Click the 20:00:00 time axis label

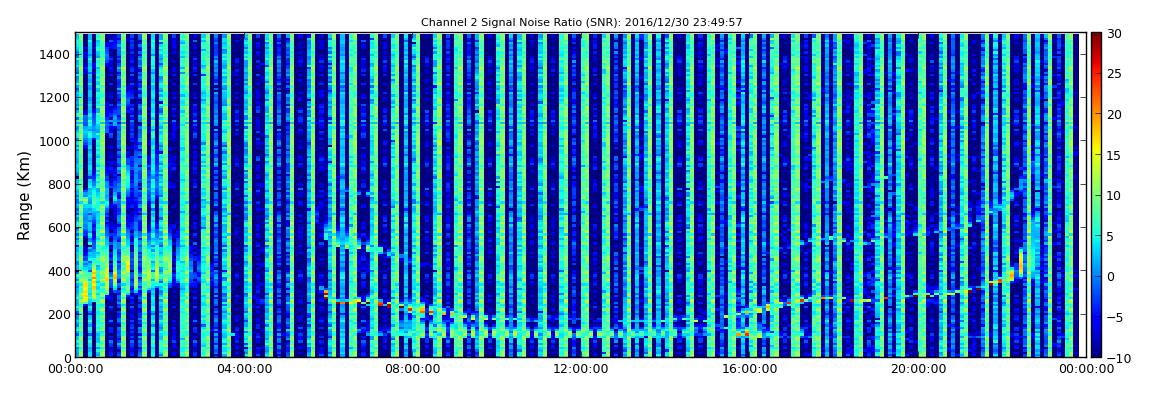tap(920, 370)
